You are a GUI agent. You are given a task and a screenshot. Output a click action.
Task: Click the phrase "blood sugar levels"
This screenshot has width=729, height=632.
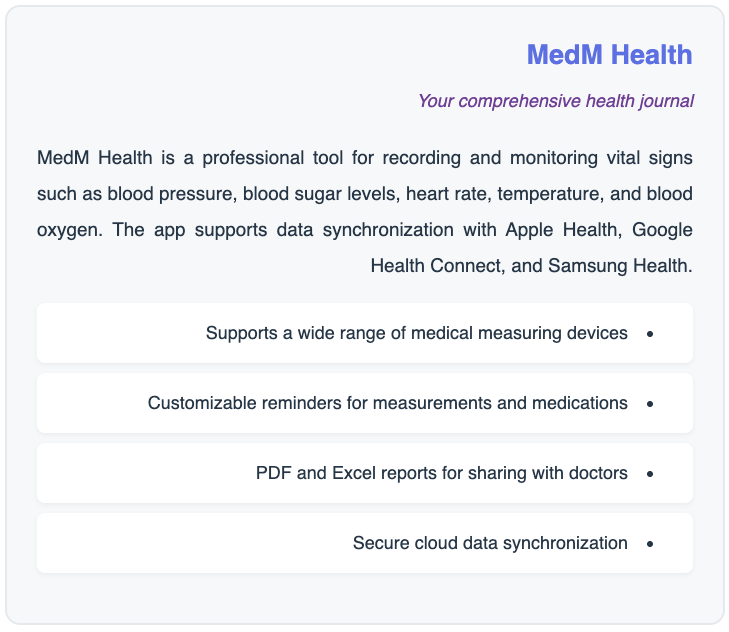tap(316, 194)
